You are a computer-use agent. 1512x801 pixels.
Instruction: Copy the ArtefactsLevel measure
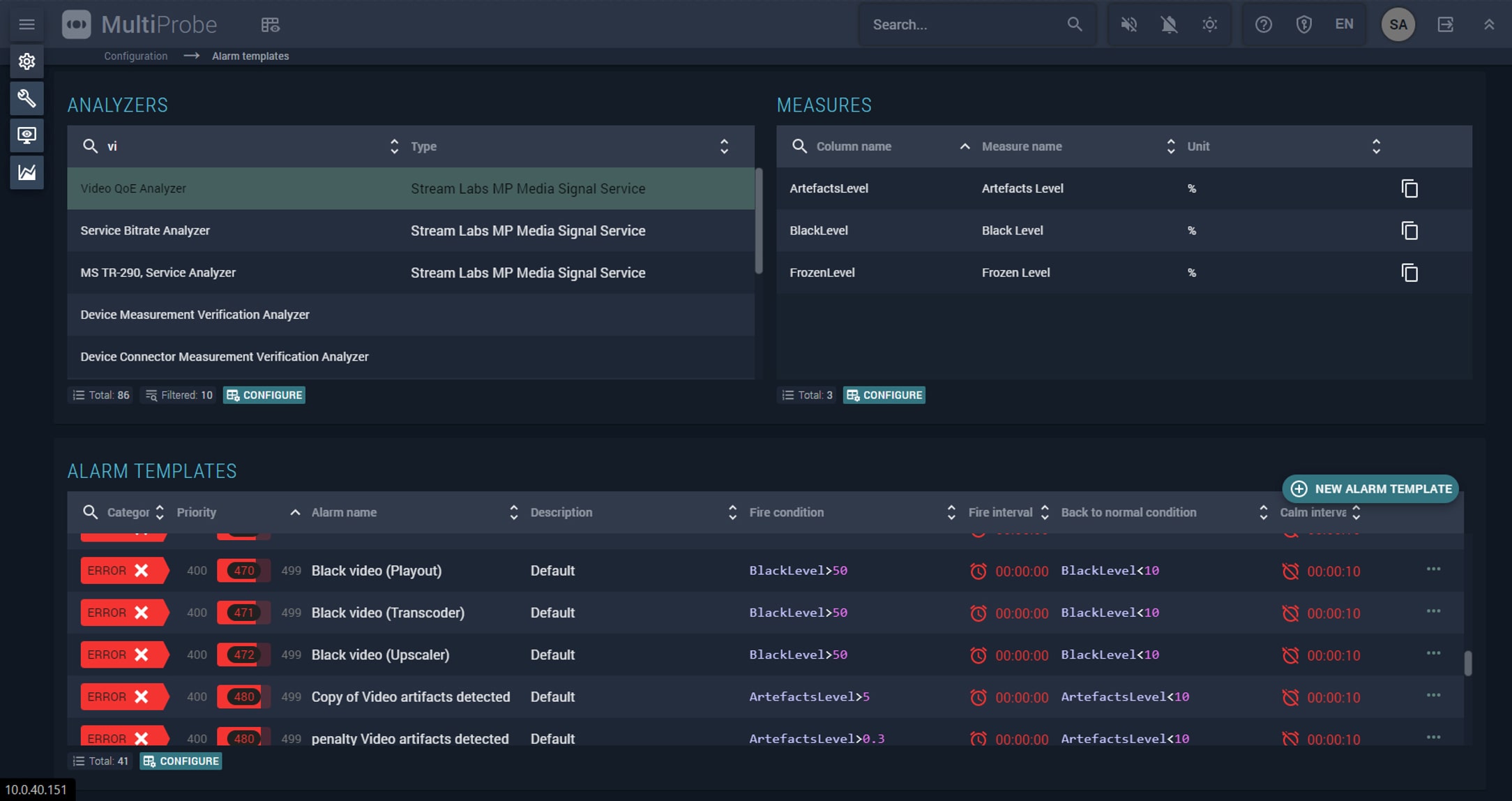pos(1409,188)
